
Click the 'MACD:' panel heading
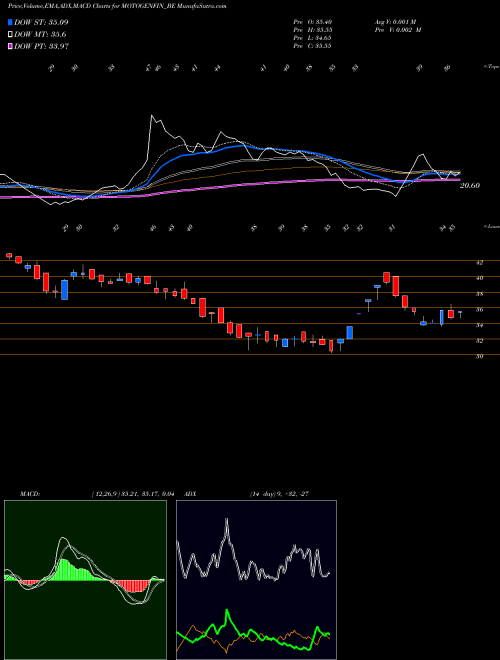pos(30,494)
